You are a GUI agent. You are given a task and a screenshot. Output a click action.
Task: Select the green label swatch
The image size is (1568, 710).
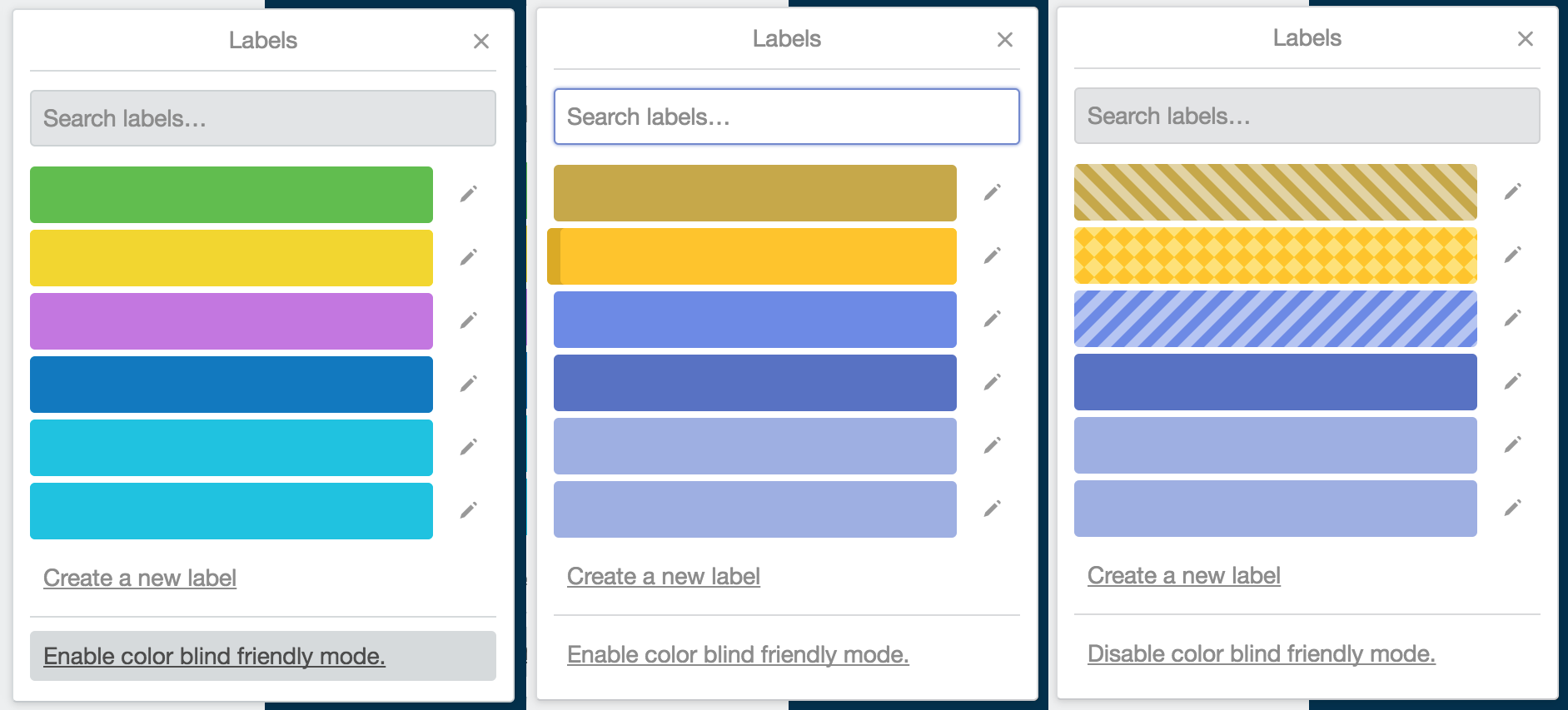[x=231, y=195]
